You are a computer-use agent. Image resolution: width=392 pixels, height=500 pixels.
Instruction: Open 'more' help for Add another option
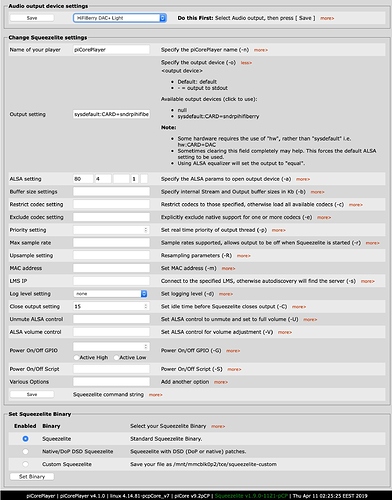click(x=221, y=382)
